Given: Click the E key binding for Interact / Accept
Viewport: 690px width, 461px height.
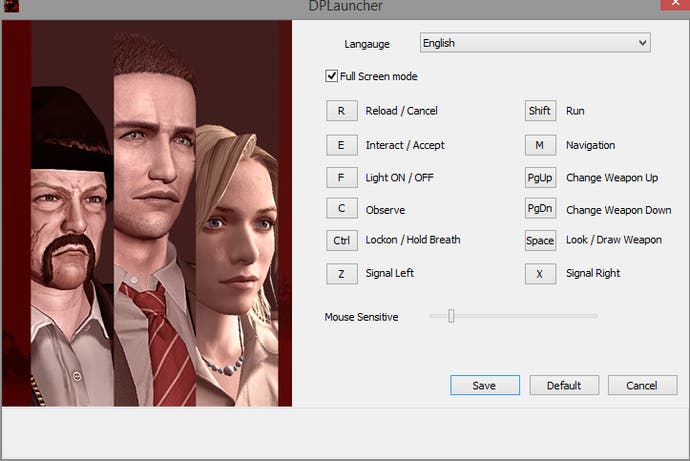Looking at the screenshot, I should point(341,145).
